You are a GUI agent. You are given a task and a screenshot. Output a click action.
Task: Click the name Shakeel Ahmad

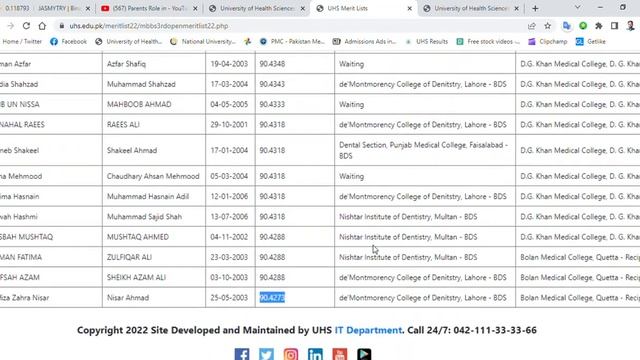[132, 150]
